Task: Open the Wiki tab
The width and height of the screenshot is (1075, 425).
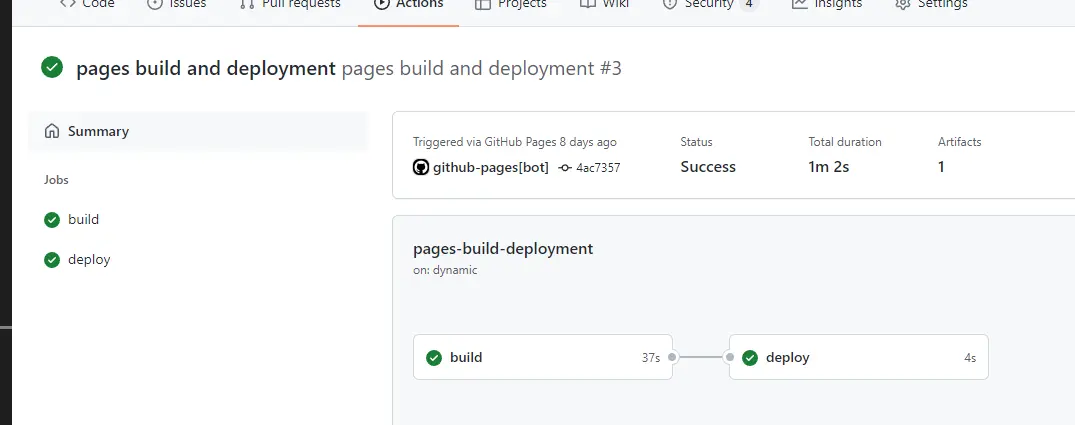Action: pyautogui.click(x=604, y=5)
